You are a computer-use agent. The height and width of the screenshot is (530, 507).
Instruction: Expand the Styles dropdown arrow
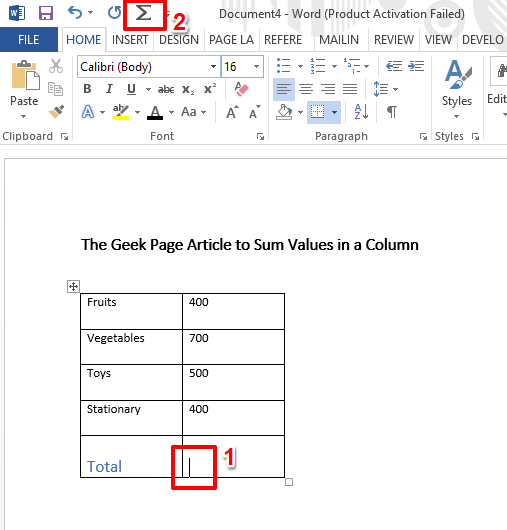point(456,117)
